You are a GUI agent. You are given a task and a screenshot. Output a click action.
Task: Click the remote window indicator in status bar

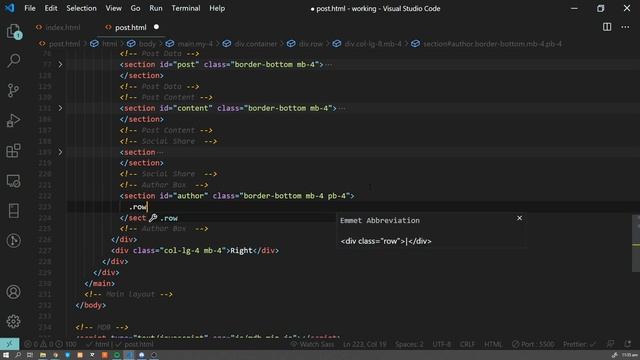9,344
